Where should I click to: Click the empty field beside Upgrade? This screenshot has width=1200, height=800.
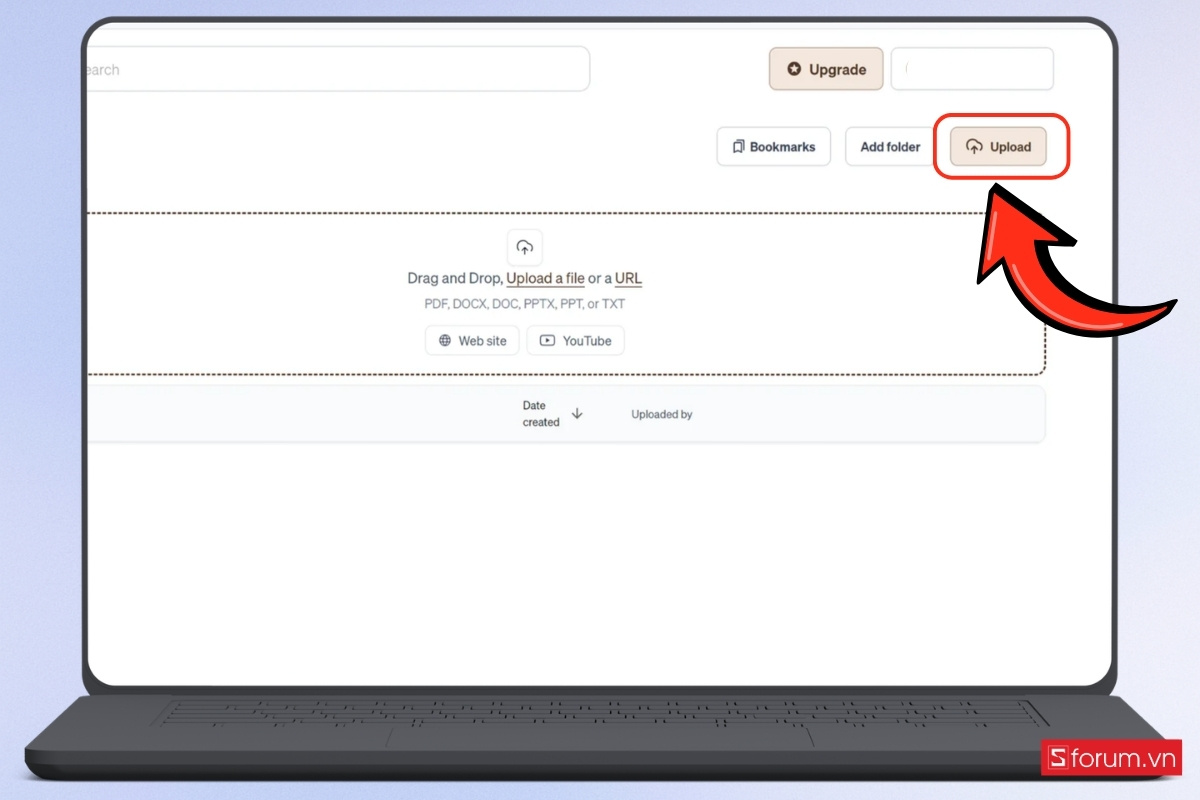click(x=972, y=69)
